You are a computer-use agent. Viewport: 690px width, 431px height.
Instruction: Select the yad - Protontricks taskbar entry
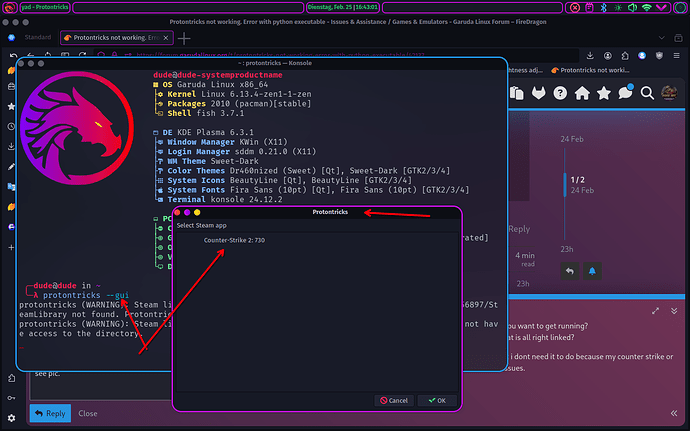[x=45, y=7]
